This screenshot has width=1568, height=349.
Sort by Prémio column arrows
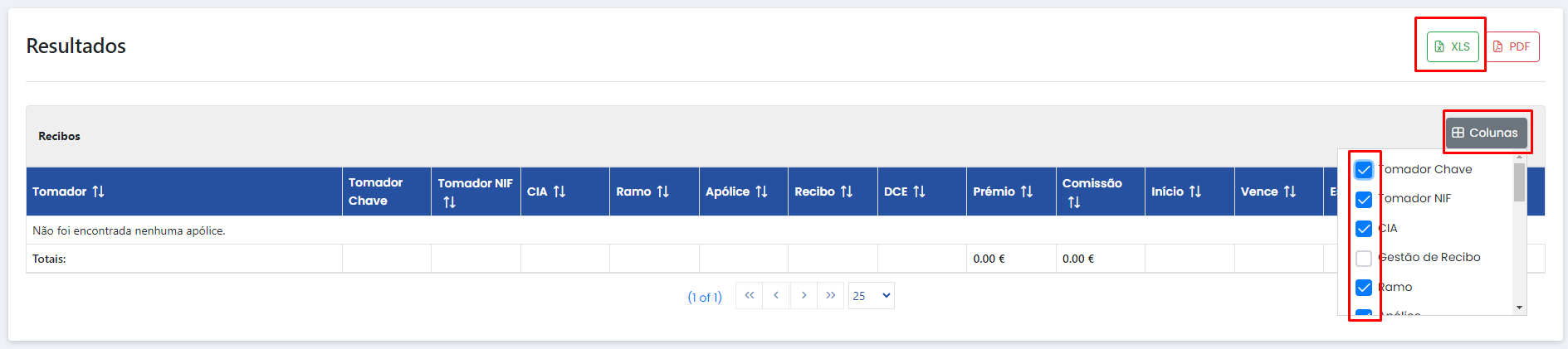(1027, 191)
